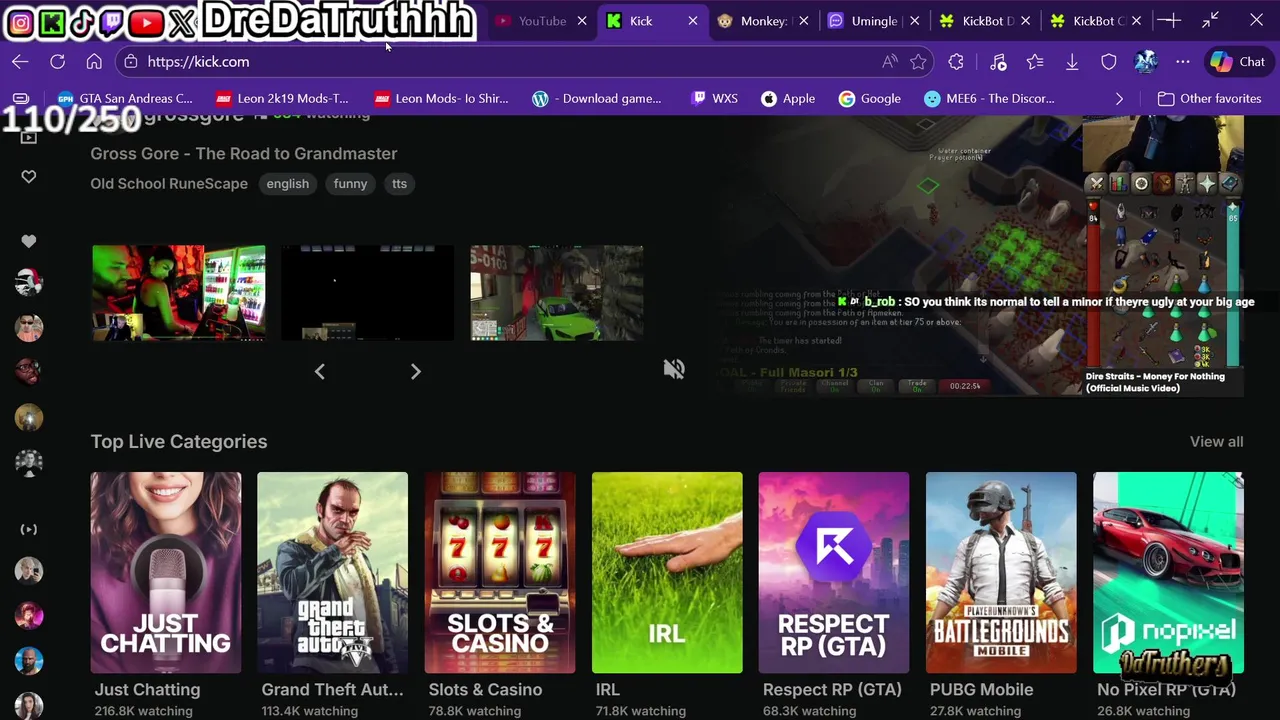Image resolution: width=1280 pixels, height=720 pixels.
Task: Open the Santa hat channel avatar in sidebar
Action: (x=29, y=282)
